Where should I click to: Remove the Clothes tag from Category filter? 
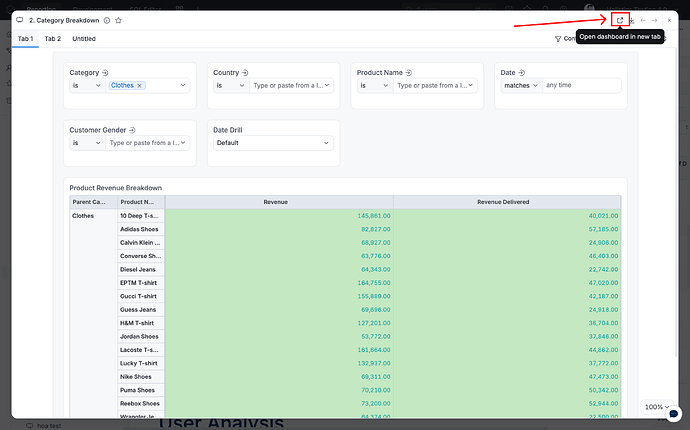pos(140,86)
